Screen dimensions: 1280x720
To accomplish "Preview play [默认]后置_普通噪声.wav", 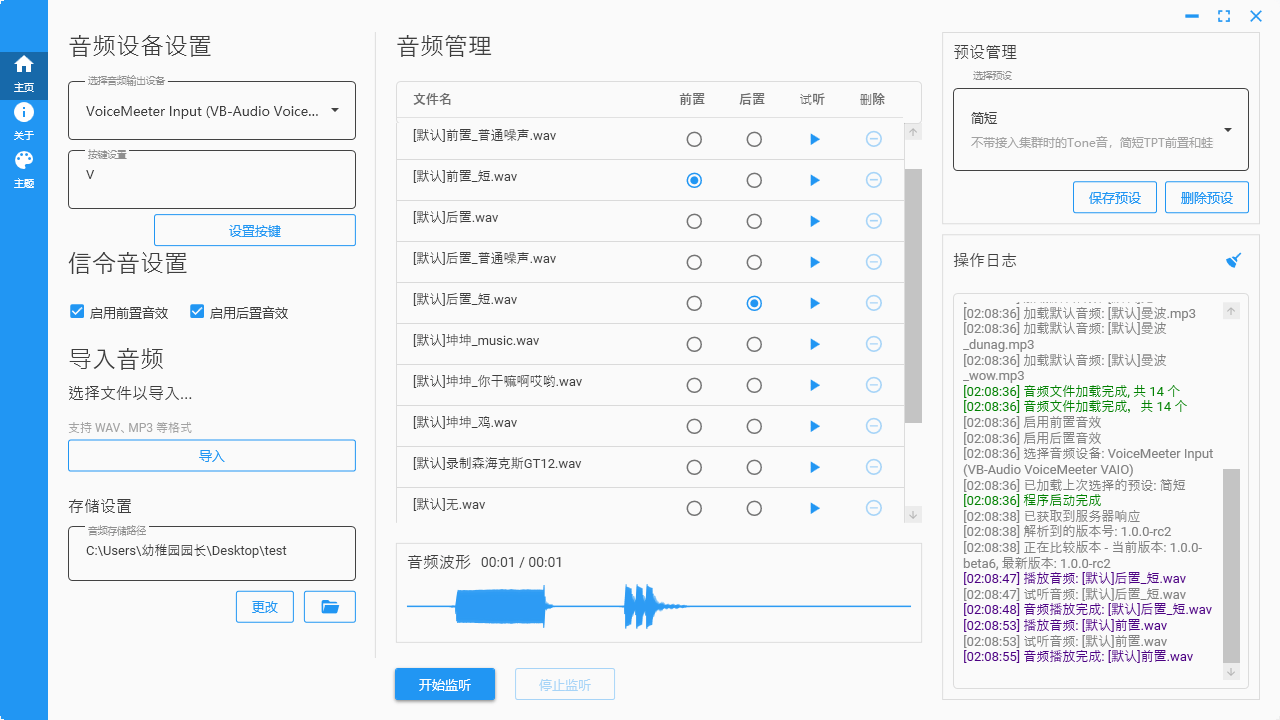I will point(814,262).
